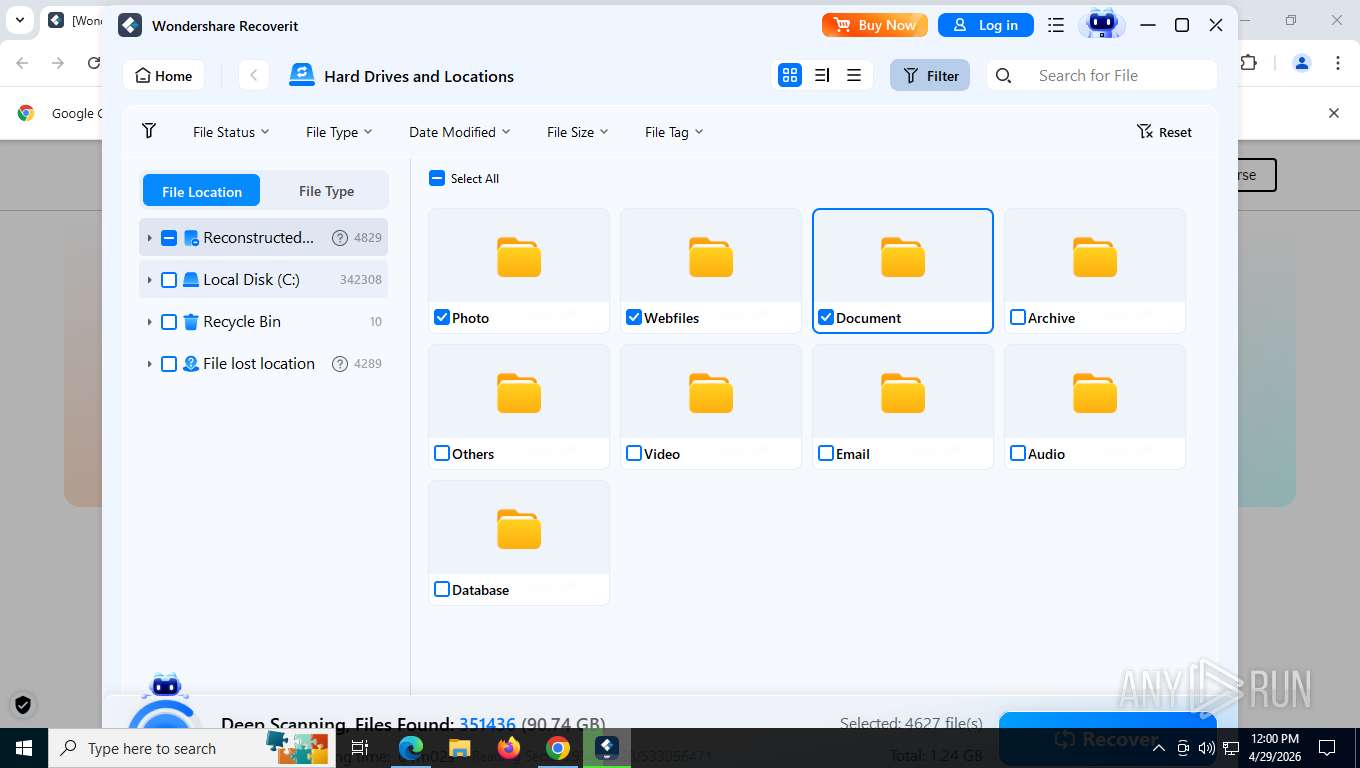The height and width of the screenshot is (768, 1360).
Task: Check the File lost location checkbox
Action: pos(169,364)
